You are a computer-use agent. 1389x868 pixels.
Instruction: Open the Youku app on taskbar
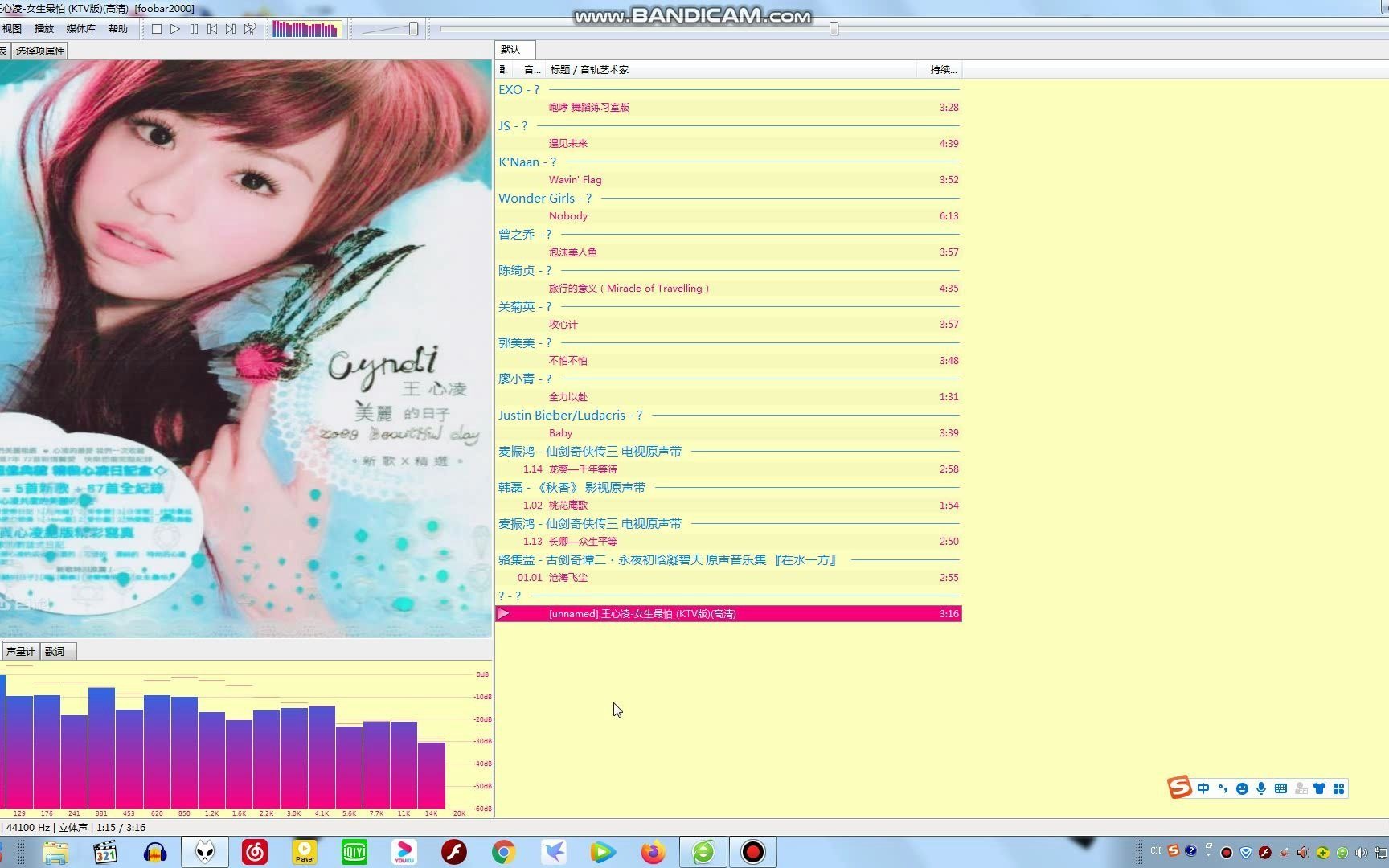[x=404, y=852]
